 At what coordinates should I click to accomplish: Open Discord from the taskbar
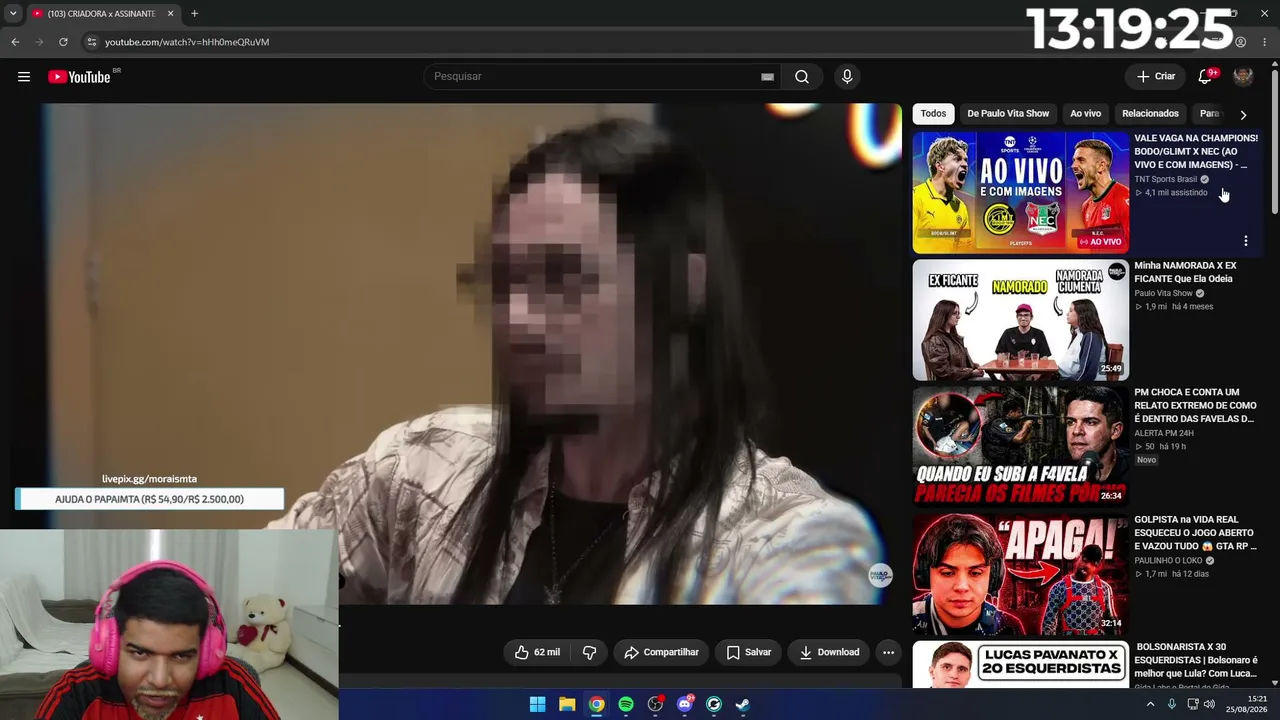pos(685,704)
